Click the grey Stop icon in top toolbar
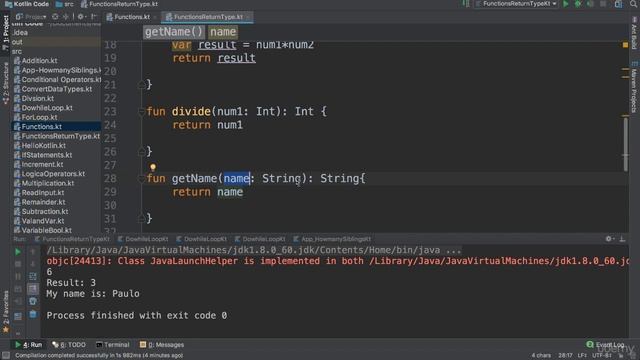The width and height of the screenshot is (640, 360). coord(603,4)
